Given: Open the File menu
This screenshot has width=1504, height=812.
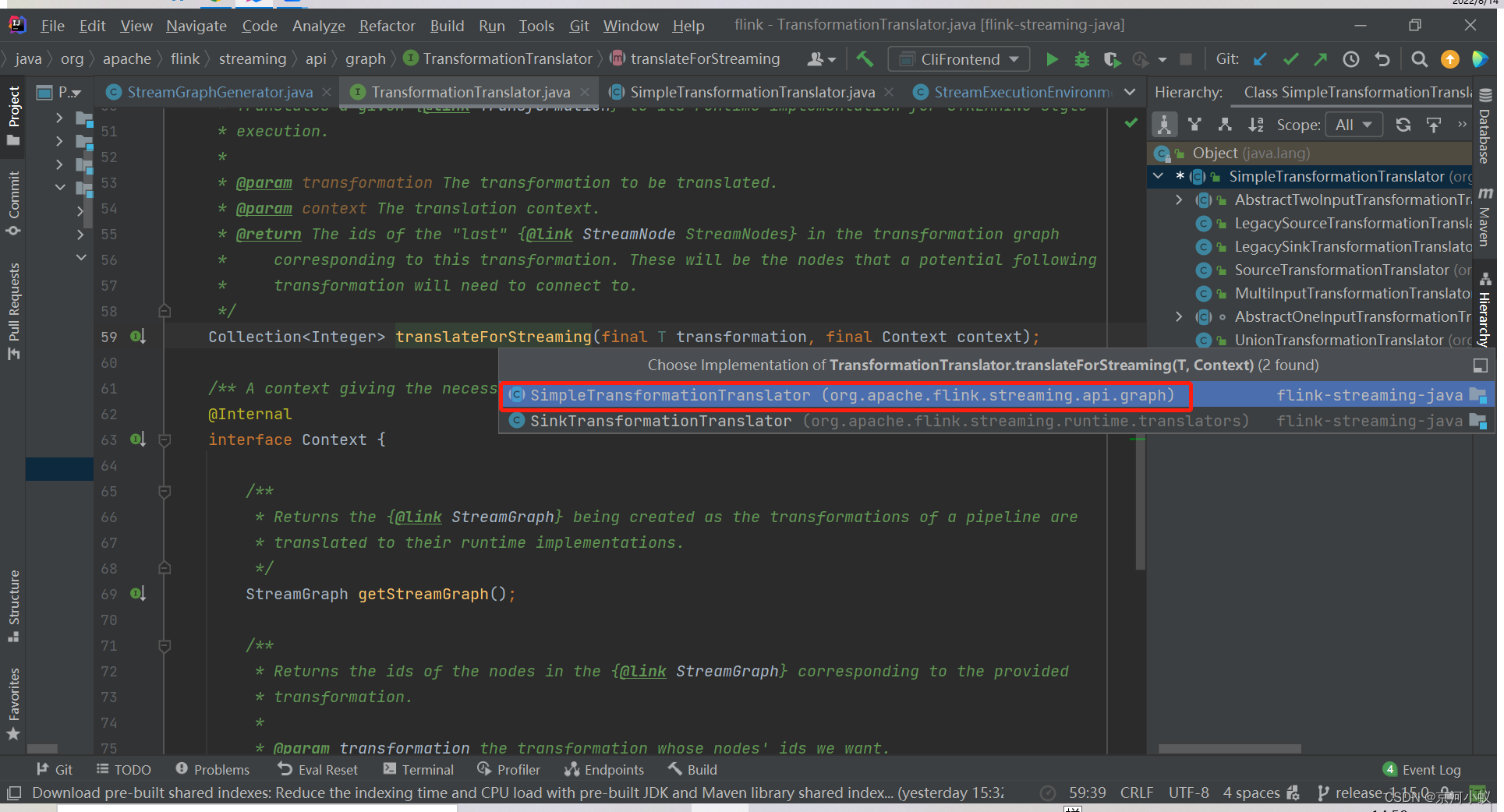Looking at the screenshot, I should click(x=52, y=26).
